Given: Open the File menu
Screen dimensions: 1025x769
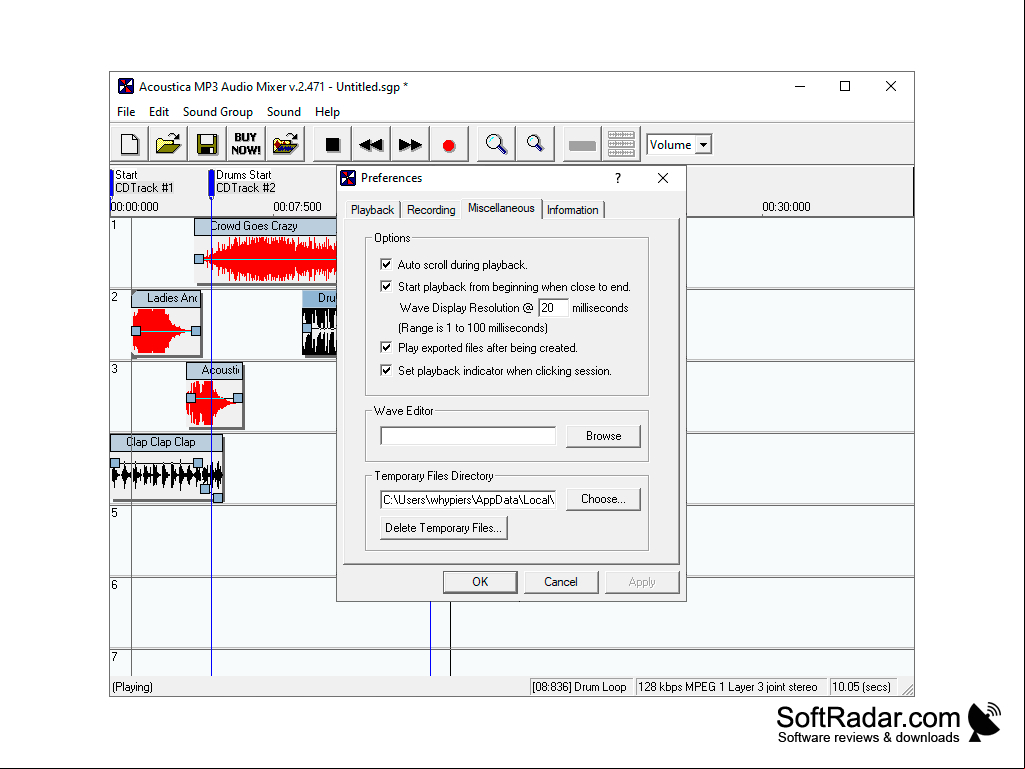Looking at the screenshot, I should [x=126, y=112].
